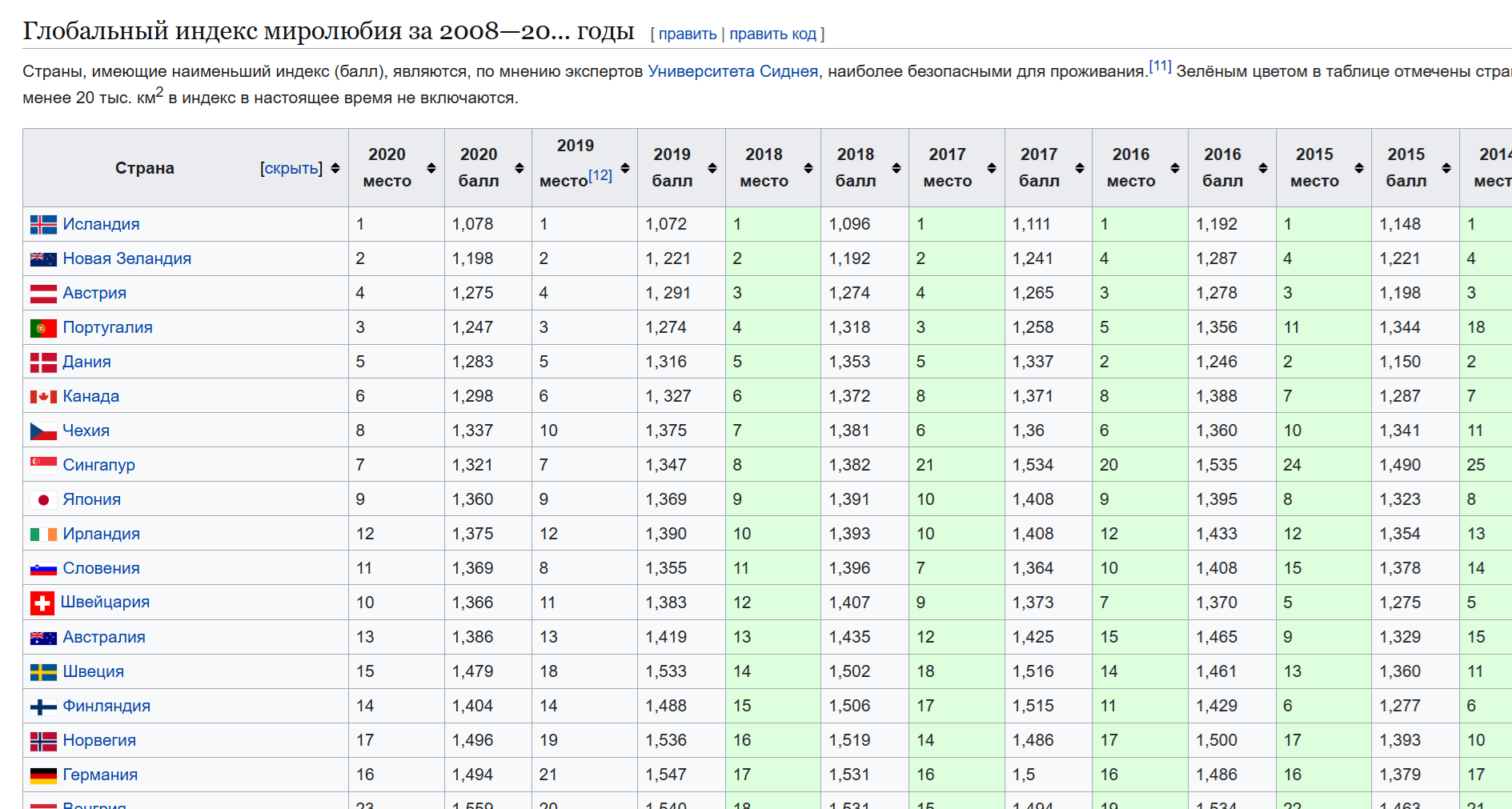Viewport: 1512px width, 809px height.
Task: Sort by 2020 балл column
Action: (x=519, y=168)
